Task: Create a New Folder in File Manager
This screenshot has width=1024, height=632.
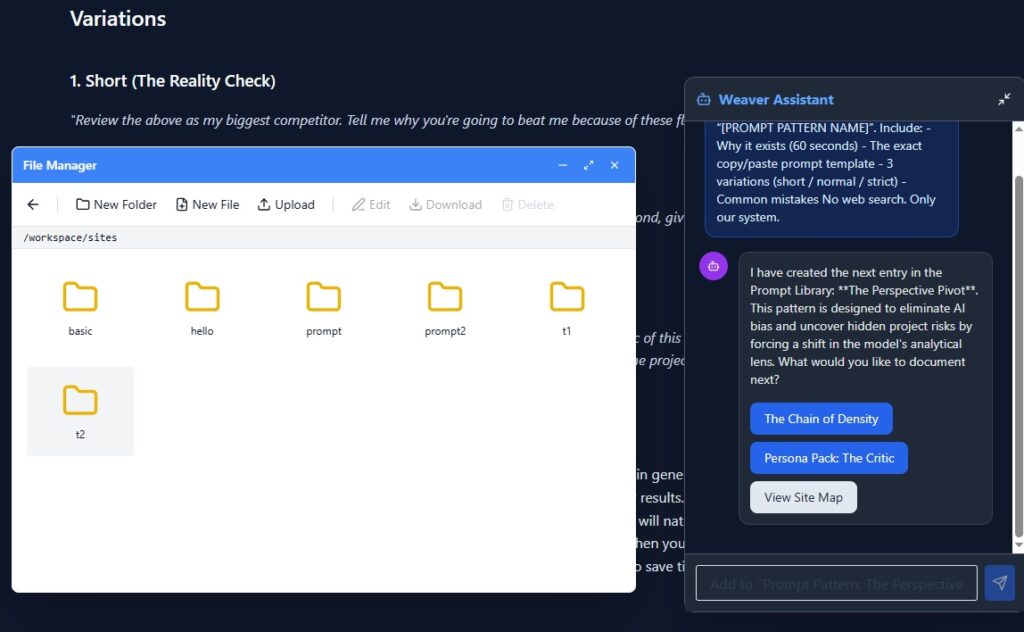Action: pos(116,205)
